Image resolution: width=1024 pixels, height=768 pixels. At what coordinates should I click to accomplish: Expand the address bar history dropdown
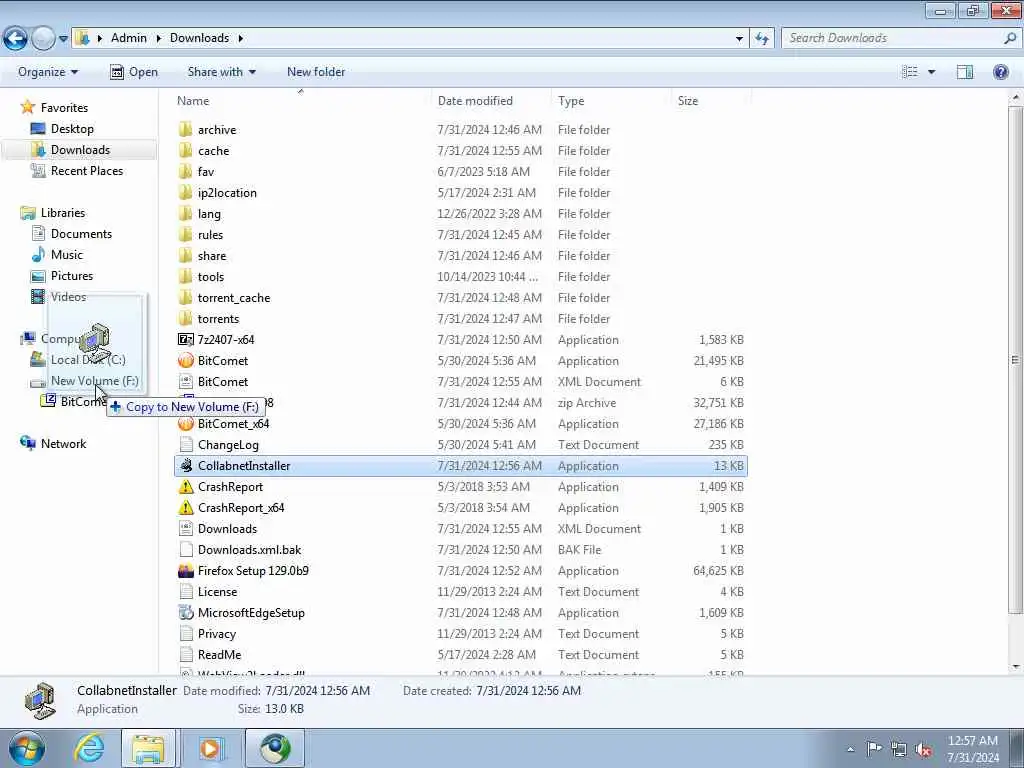(x=739, y=39)
